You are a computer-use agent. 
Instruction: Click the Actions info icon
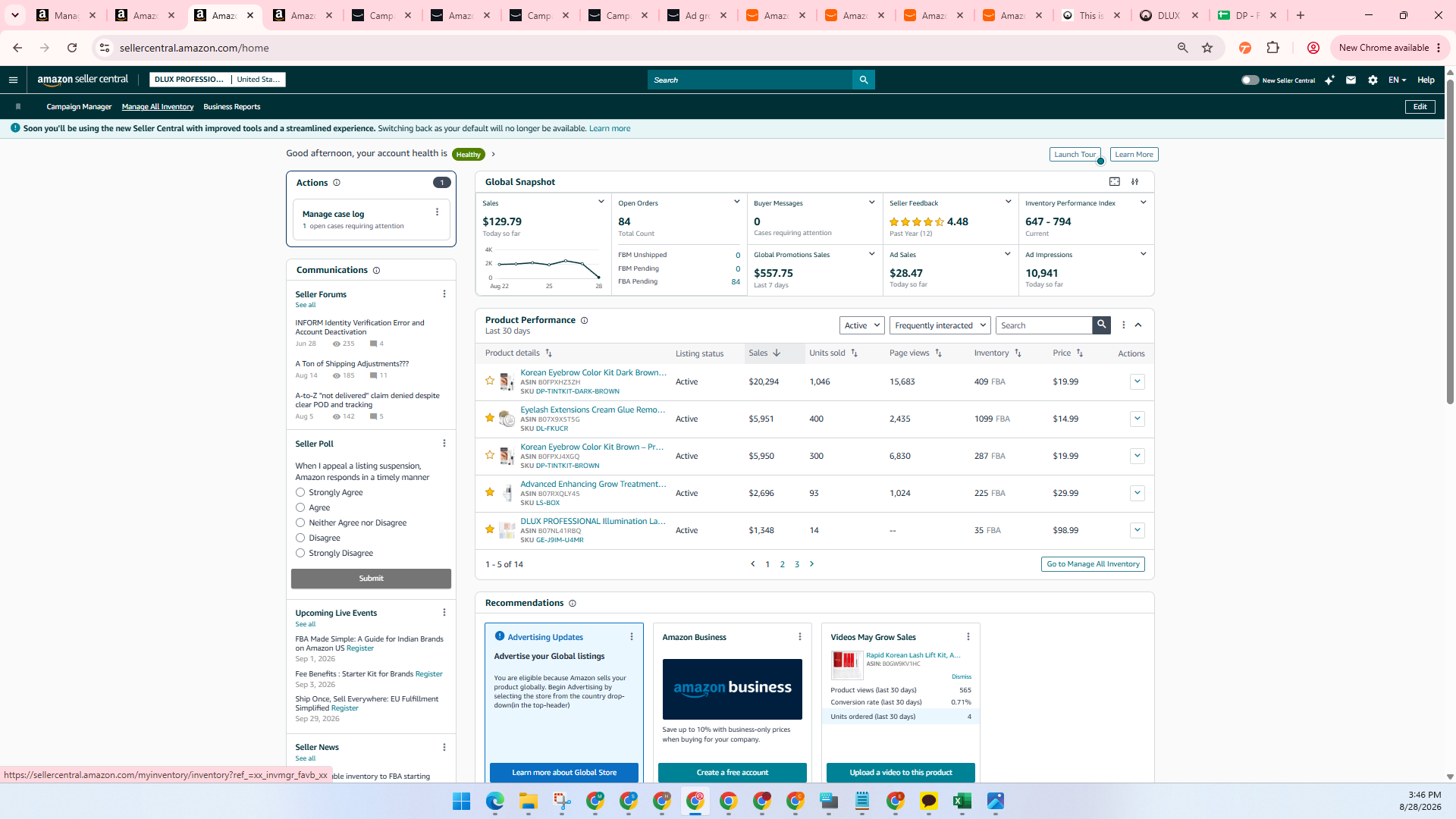(337, 183)
